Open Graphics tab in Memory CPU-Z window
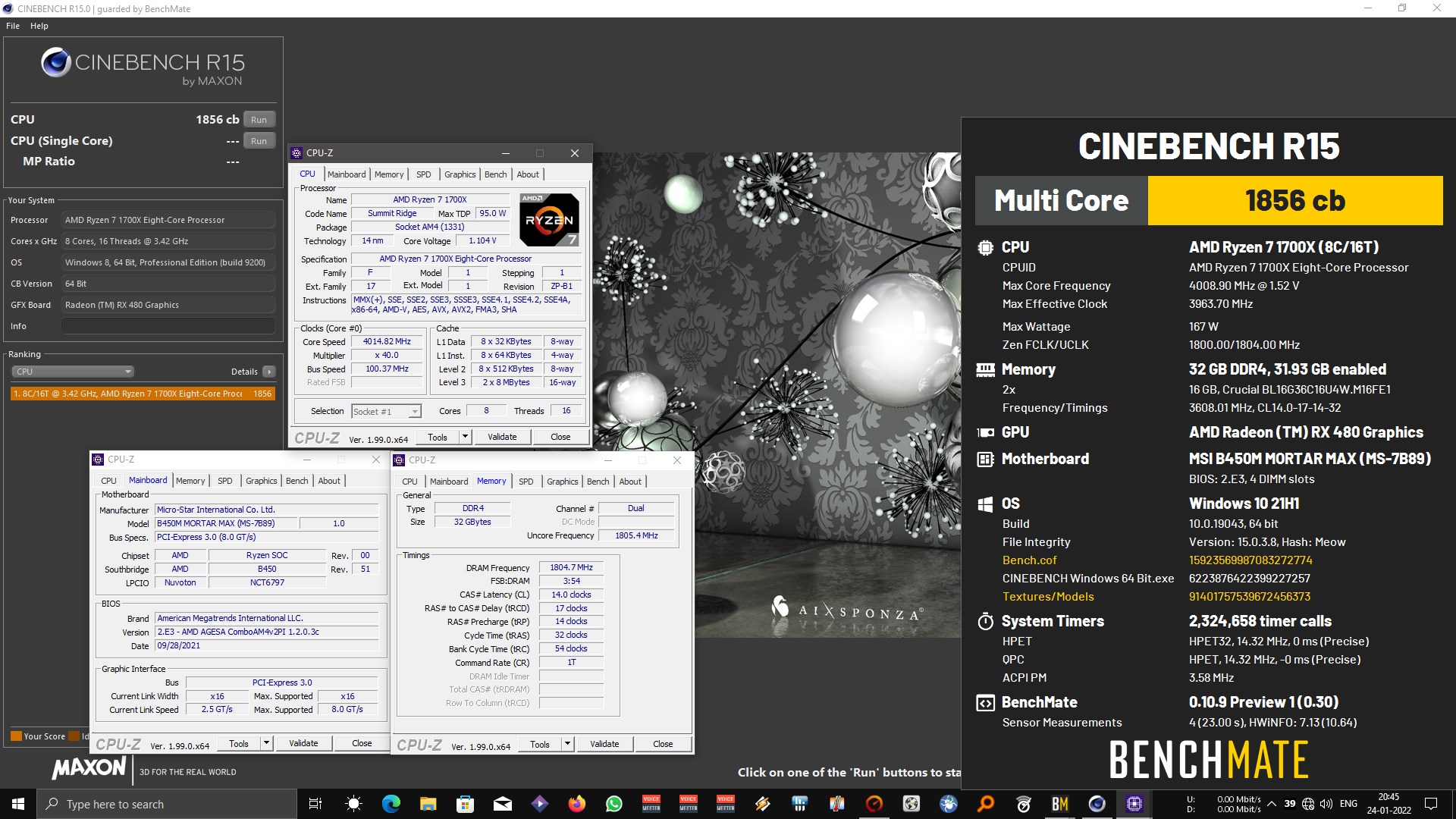Screen dimensions: 1456x819 point(563,482)
